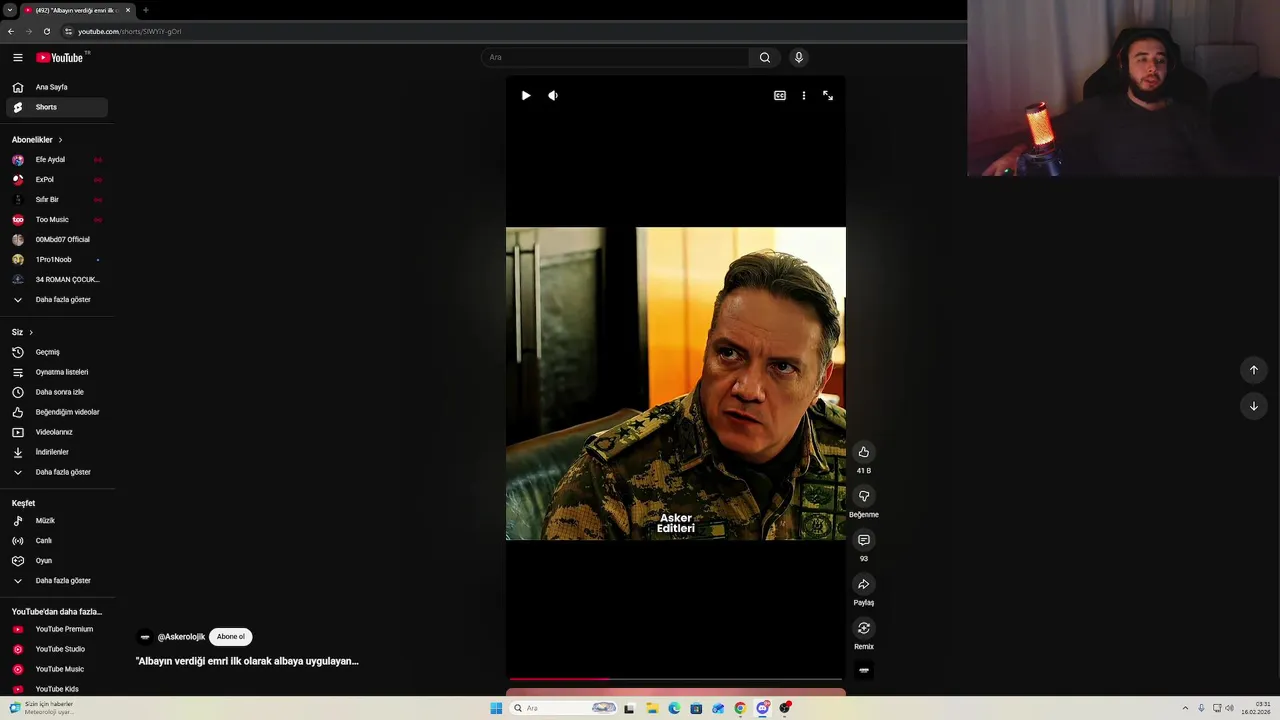Open ExPoI subscription channel
Screen dimensions: 1280x720
(x=57, y=180)
